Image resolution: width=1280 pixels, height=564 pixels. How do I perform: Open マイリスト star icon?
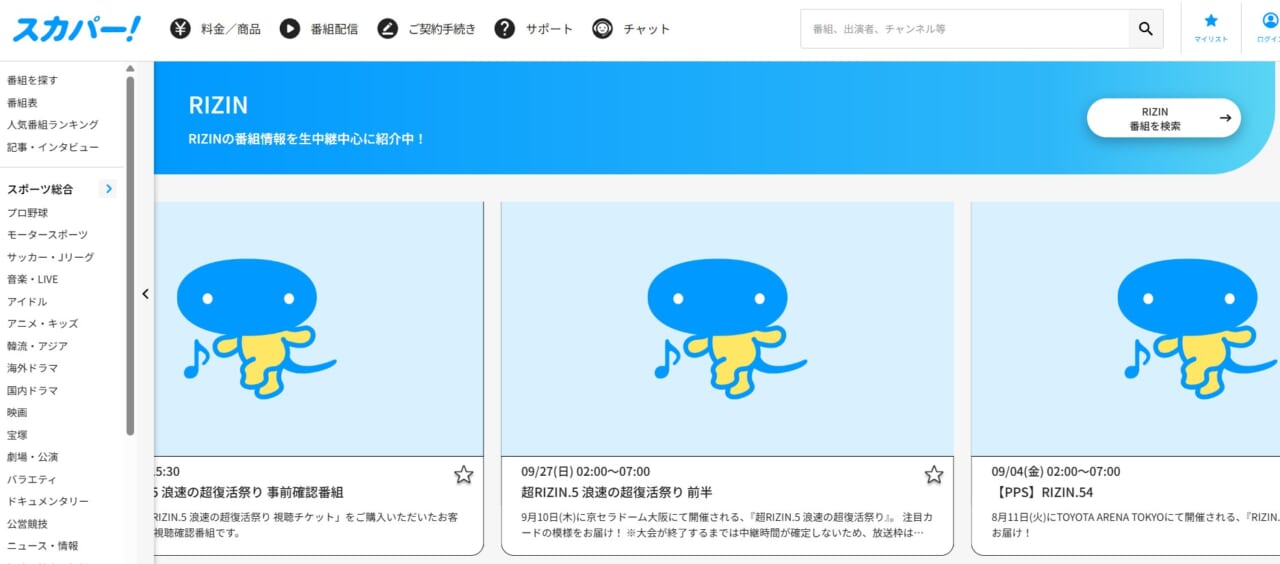point(1211,21)
